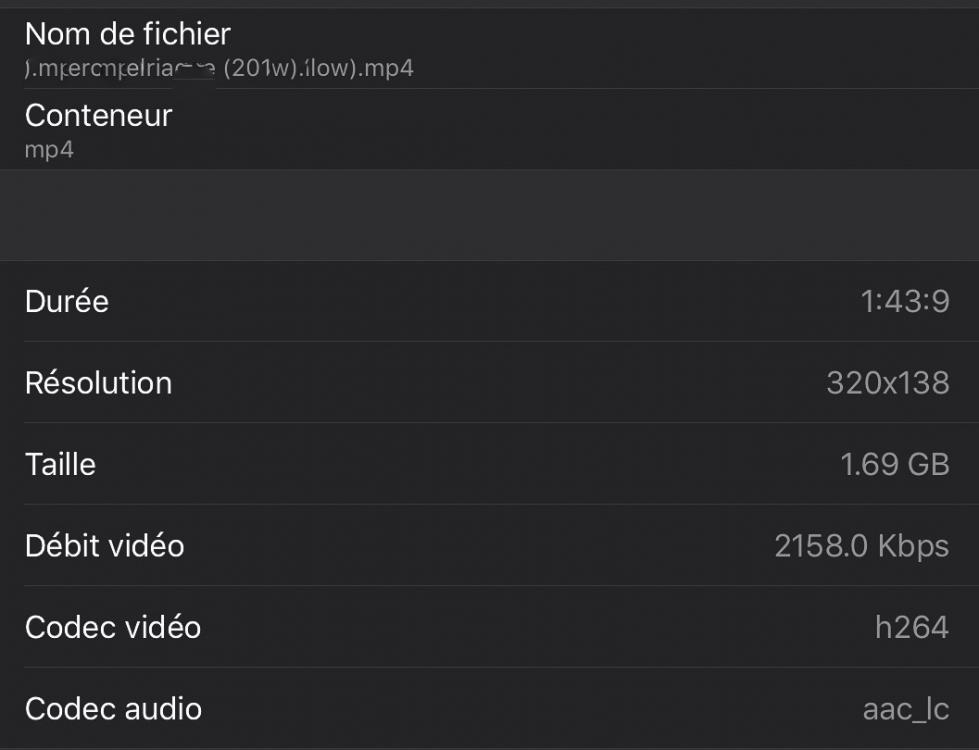This screenshot has height=750, width=979.
Task: Click the Codec audio label
Action: [113, 709]
